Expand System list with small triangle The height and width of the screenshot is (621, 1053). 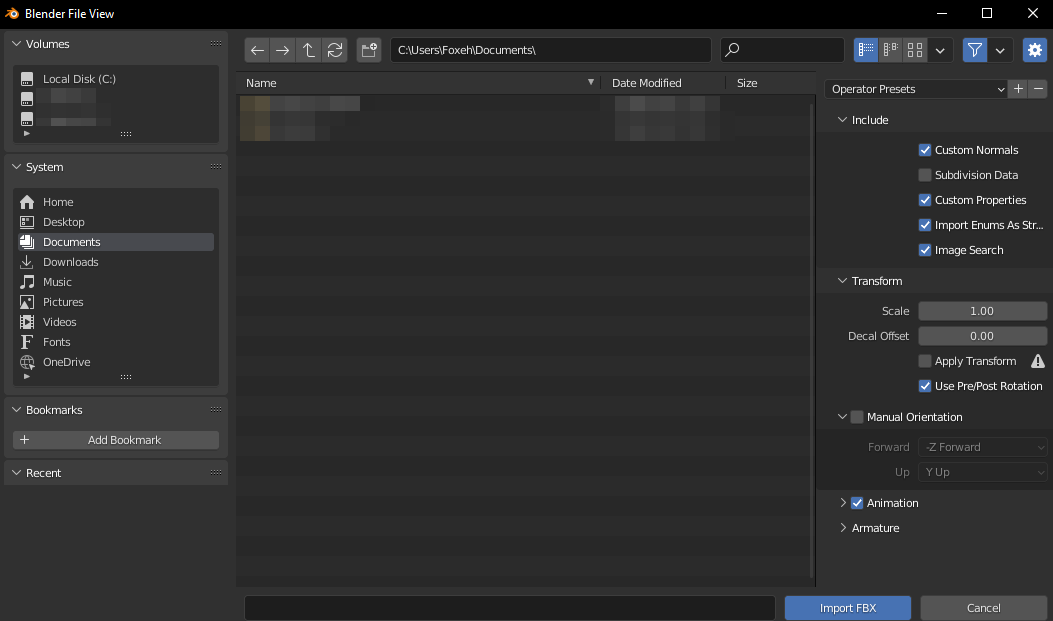(x=27, y=377)
